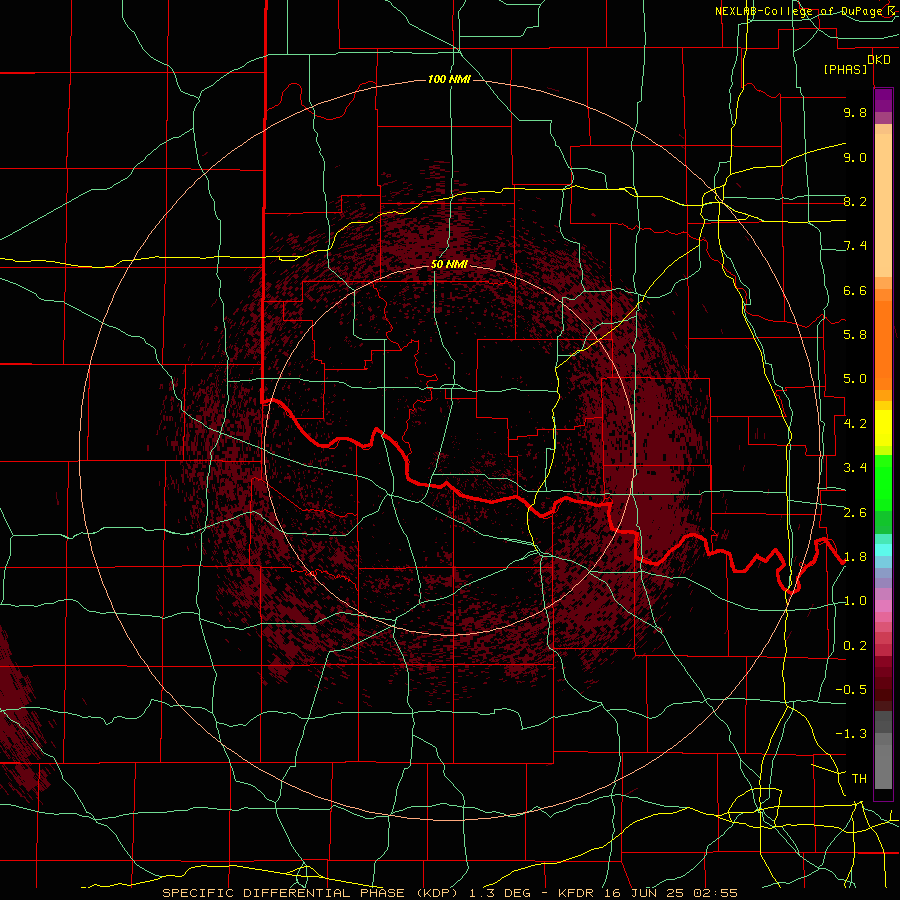Pick the yellow segment of the color scale

pos(883,428)
